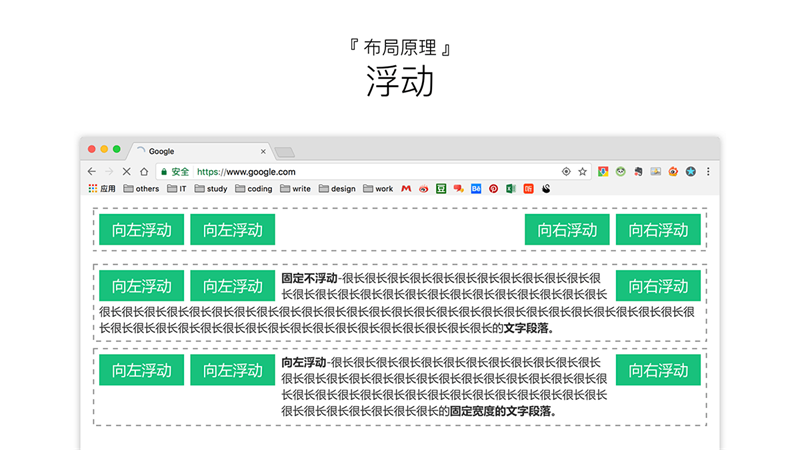Open the Behance bookmark icon
Image resolution: width=800 pixels, height=450 pixels.
476,189
